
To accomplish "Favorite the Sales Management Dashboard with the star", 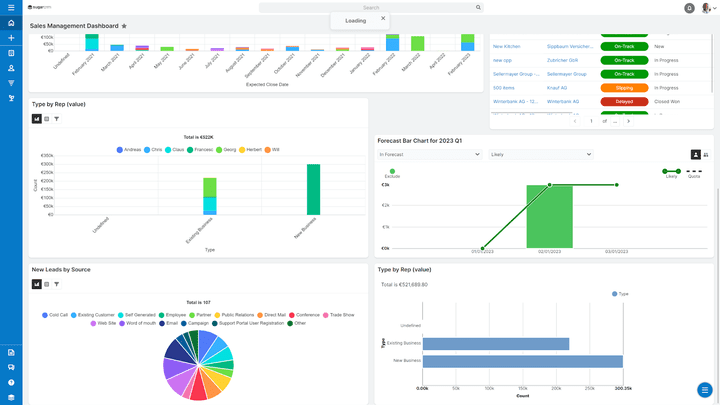I will point(124,26).
